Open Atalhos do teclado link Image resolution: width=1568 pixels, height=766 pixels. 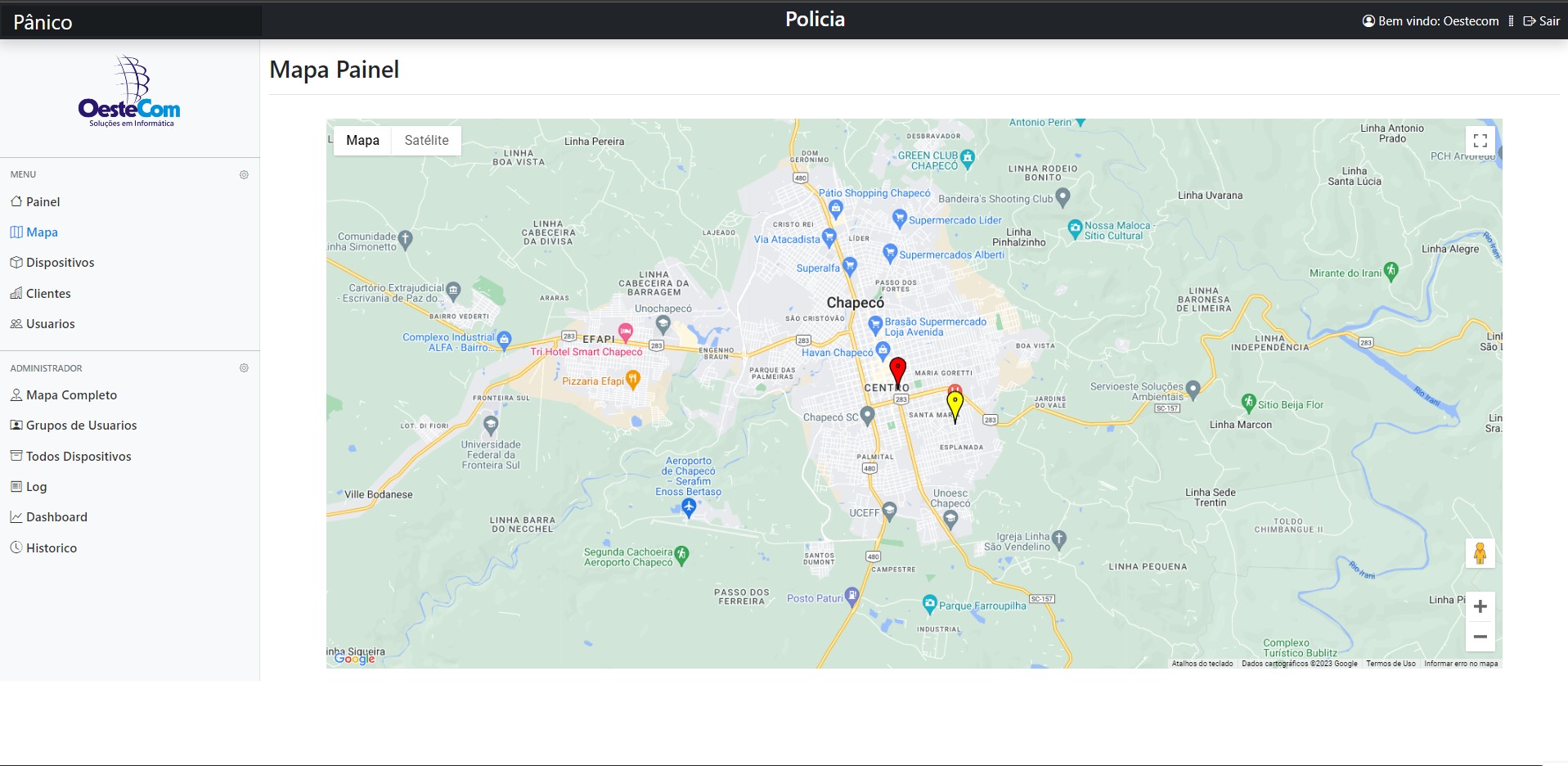click(1202, 664)
